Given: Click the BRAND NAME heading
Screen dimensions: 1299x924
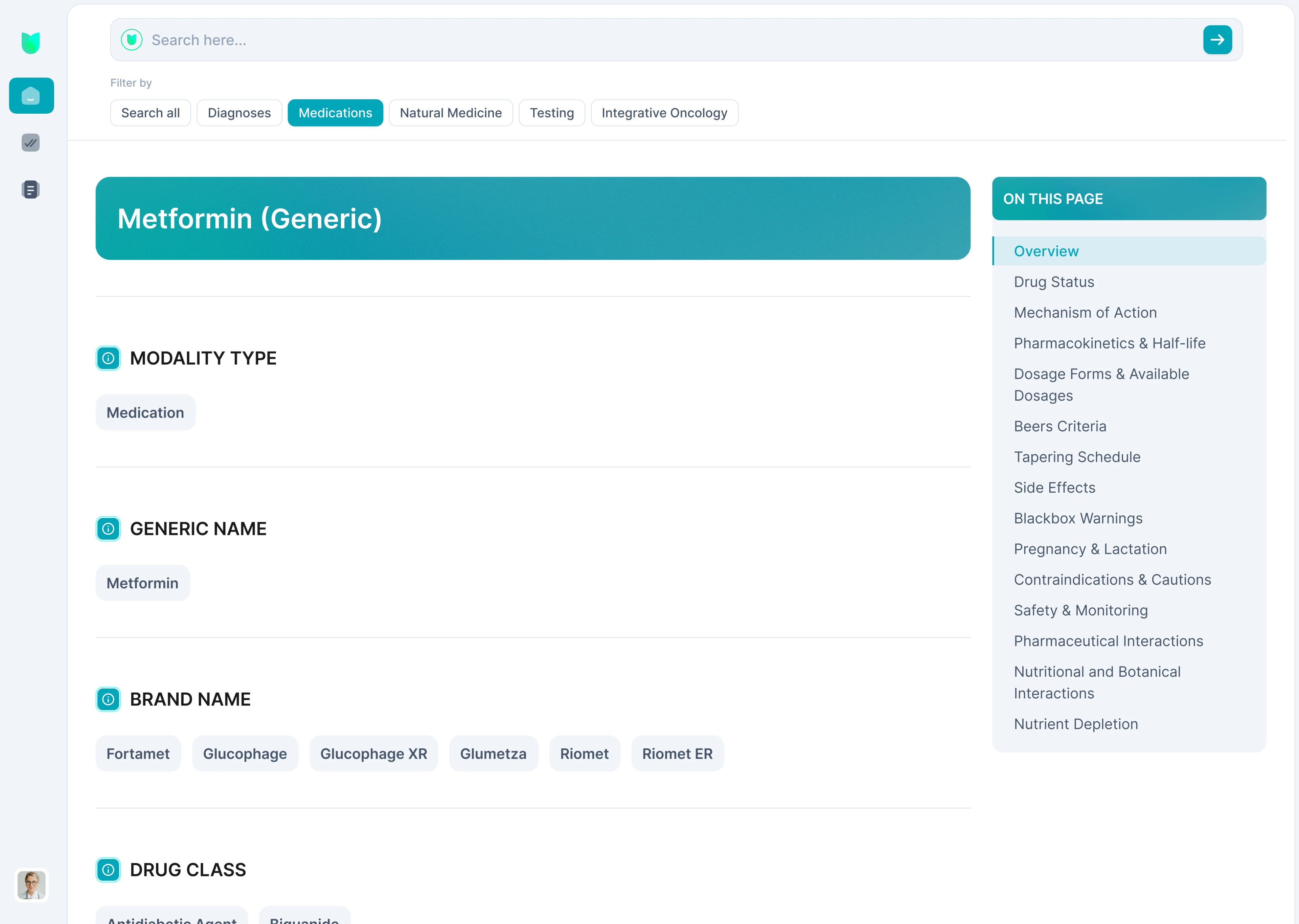Looking at the screenshot, I should click(x=190, y=699).
